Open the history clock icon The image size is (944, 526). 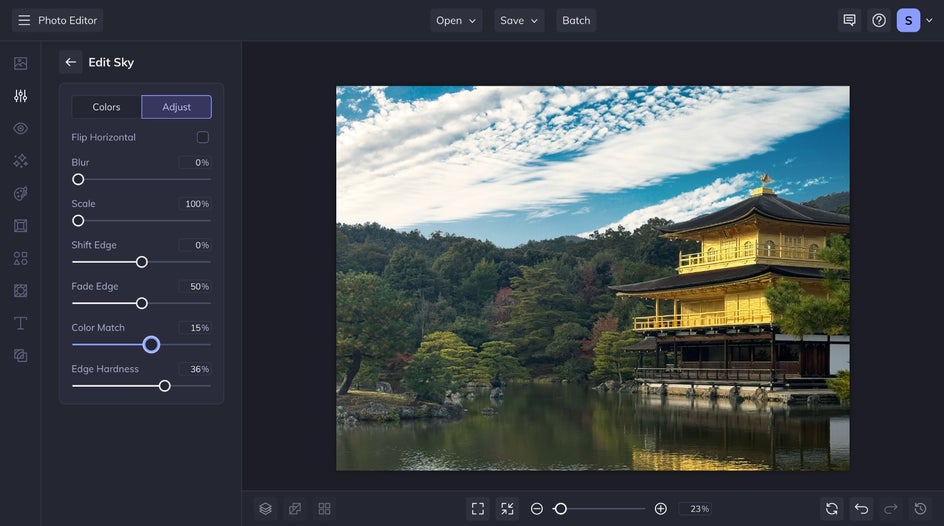(x=921, y=509)
